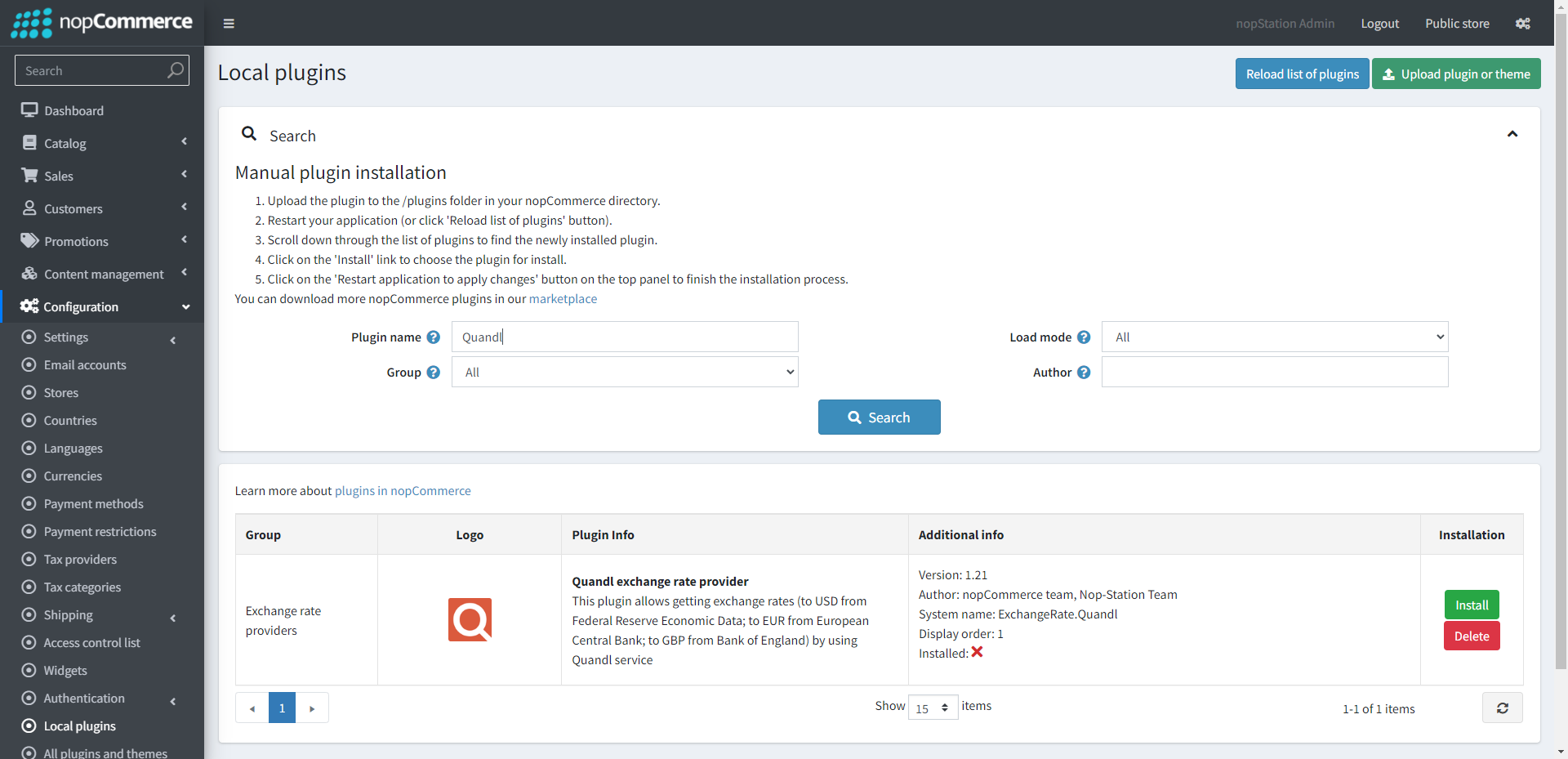Click the Email accounts circle icon

pyautogui.click(x=29, y=364)
